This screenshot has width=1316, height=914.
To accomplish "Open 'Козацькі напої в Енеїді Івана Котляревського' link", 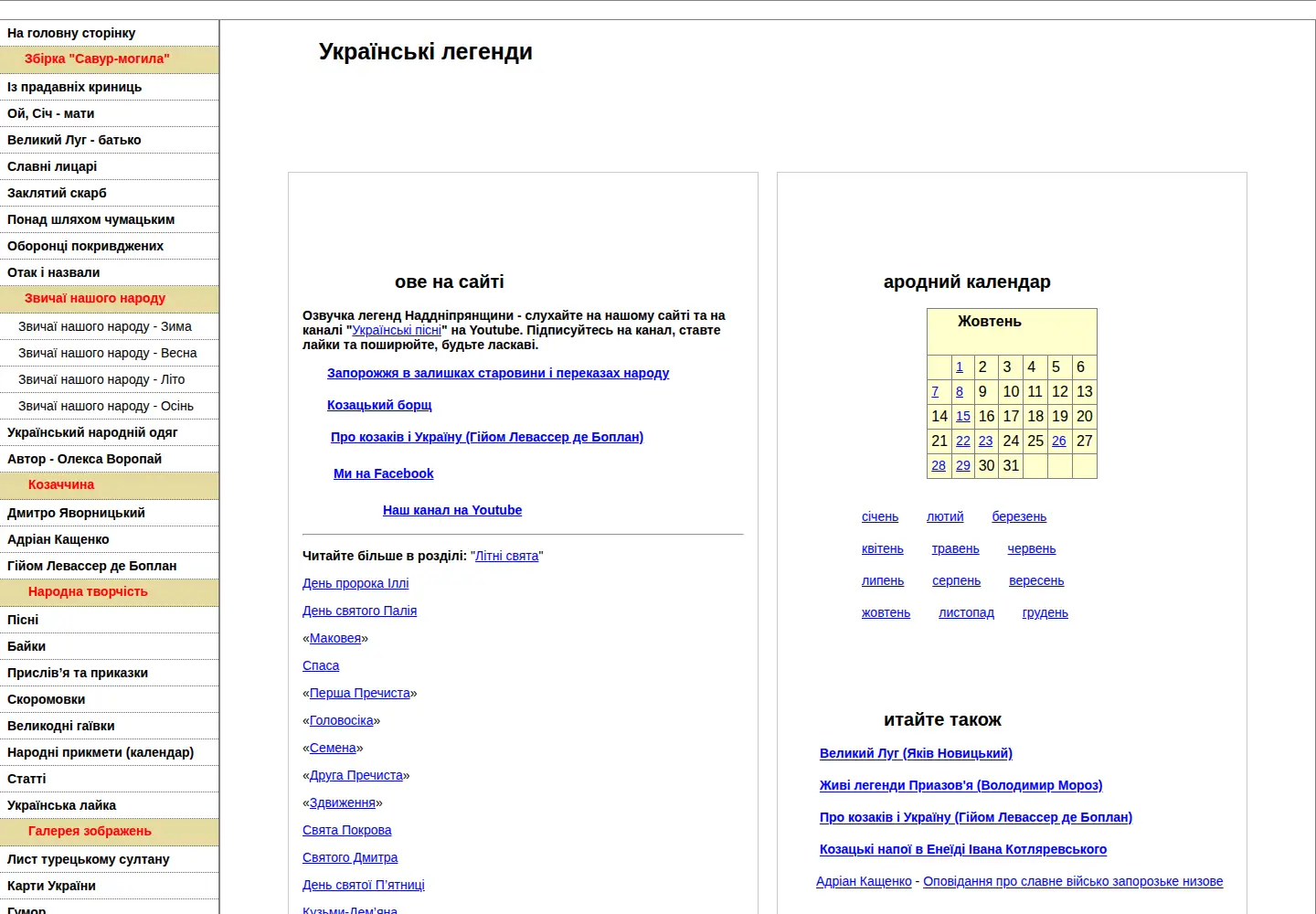I will [963, 849].
